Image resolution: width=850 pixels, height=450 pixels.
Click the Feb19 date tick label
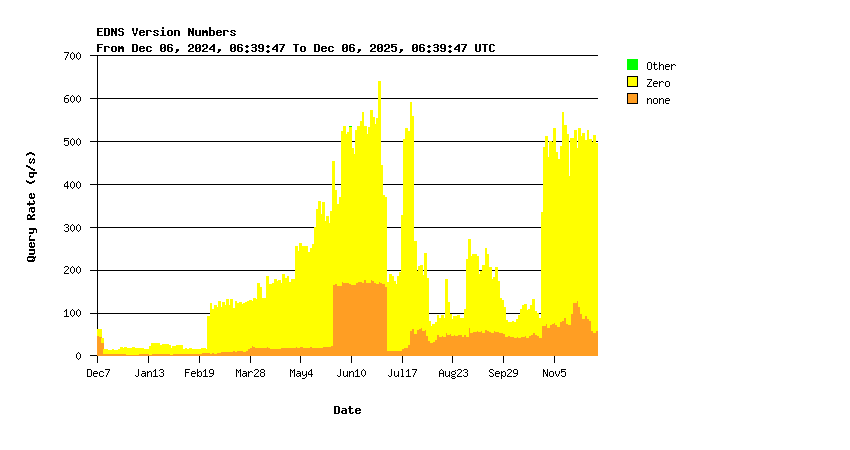[199, 373]
